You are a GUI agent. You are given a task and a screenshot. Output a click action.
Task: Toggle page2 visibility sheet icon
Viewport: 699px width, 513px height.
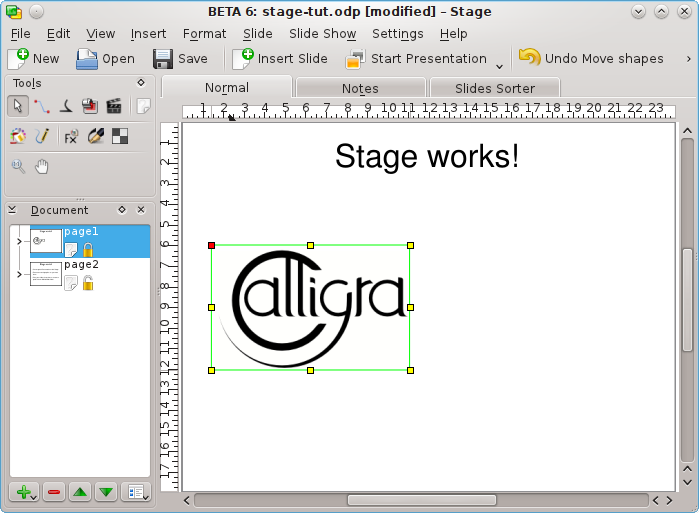click(71, 283)
